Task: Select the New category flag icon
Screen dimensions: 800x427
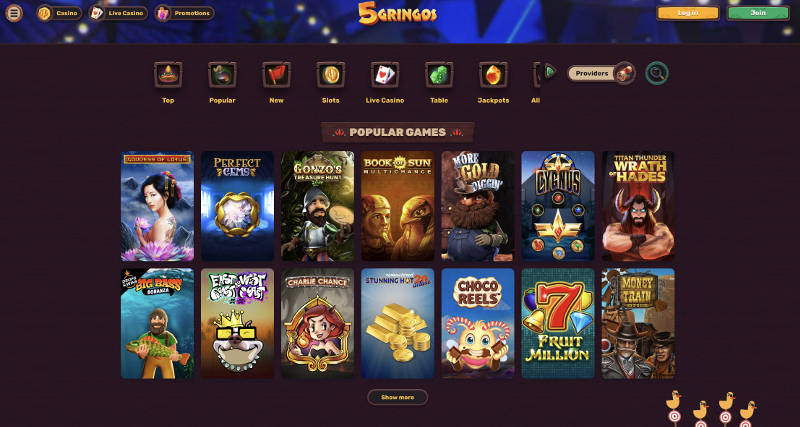Action: tap(277, 74)
